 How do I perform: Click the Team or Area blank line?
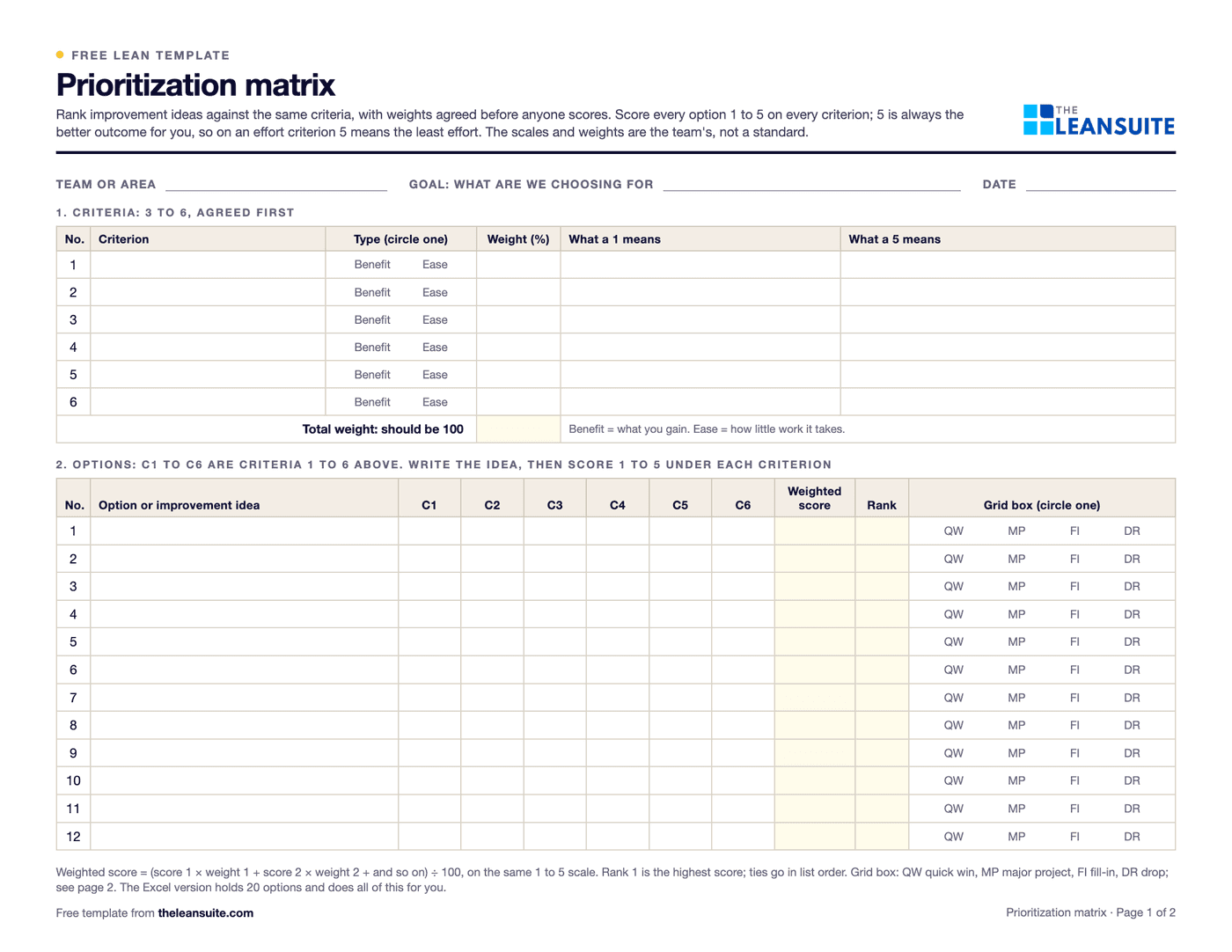point(276,185)
